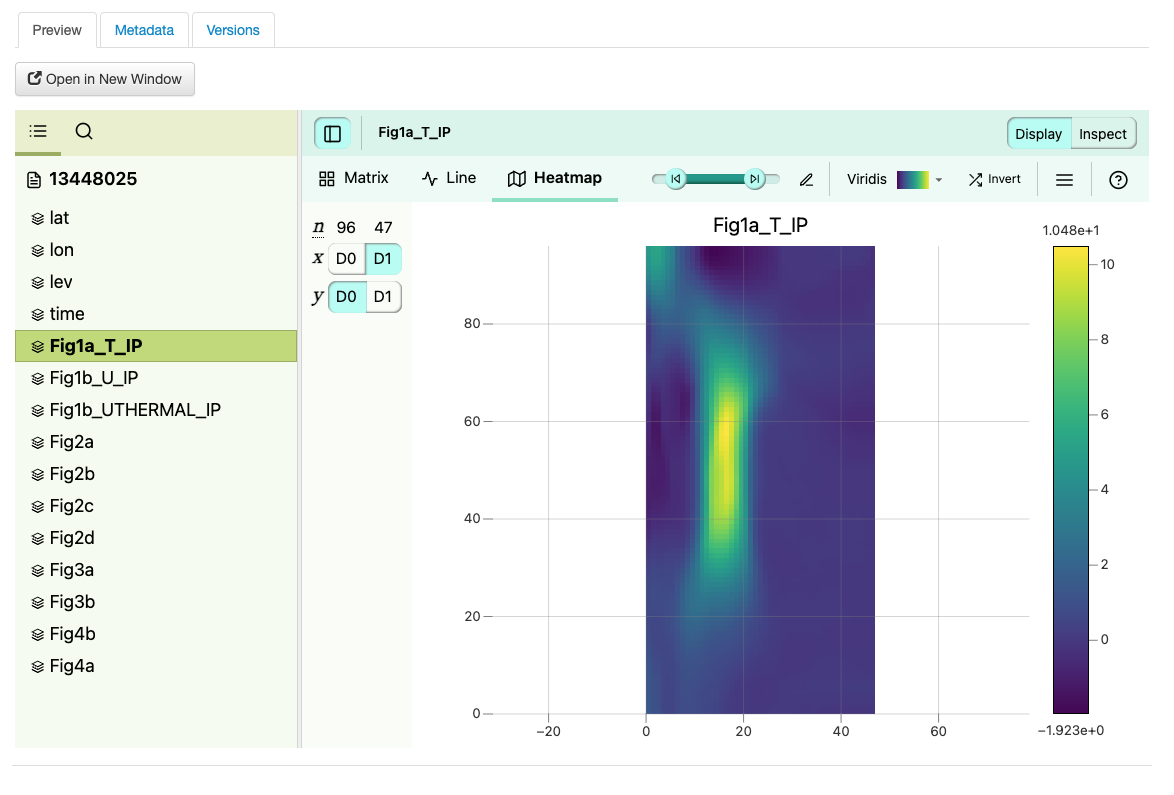Image resolution: width=1174 pixels, height=795 pixels.
Task: Select D0 for the x axis
Action: coord(346,259)
